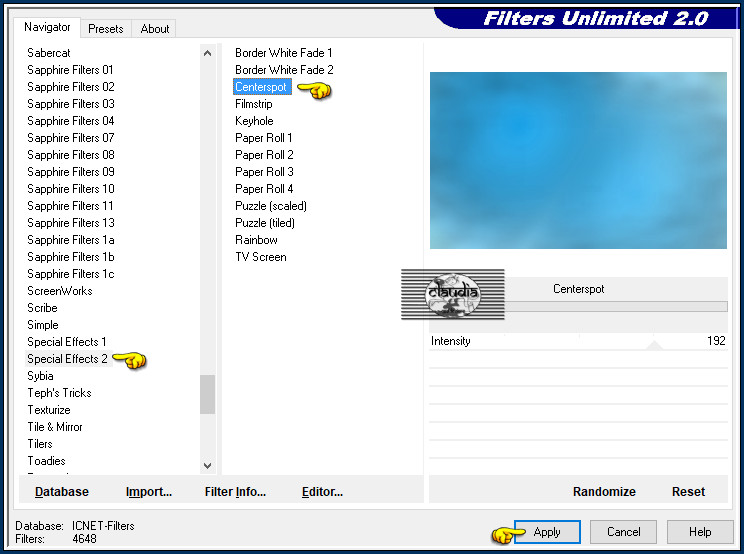
Task: Choose Border White Fade 1 filter
Action: [x=284, y=53]
